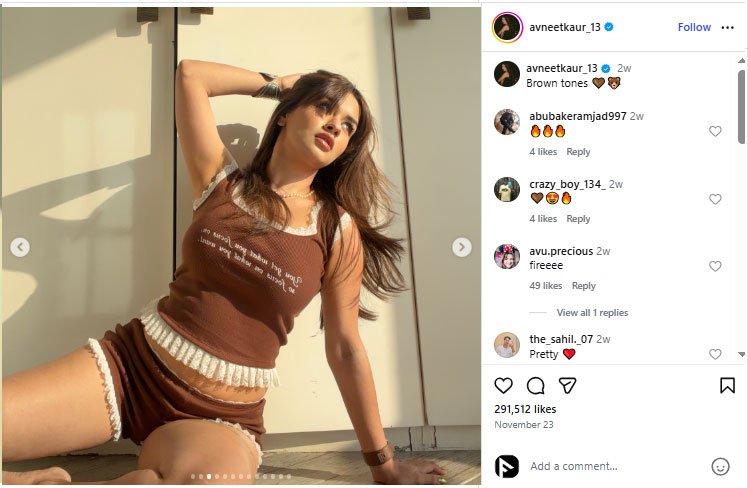Screen dimensions: 748x488
Task: Share post via paper plane icon
Action: point(567,385)
